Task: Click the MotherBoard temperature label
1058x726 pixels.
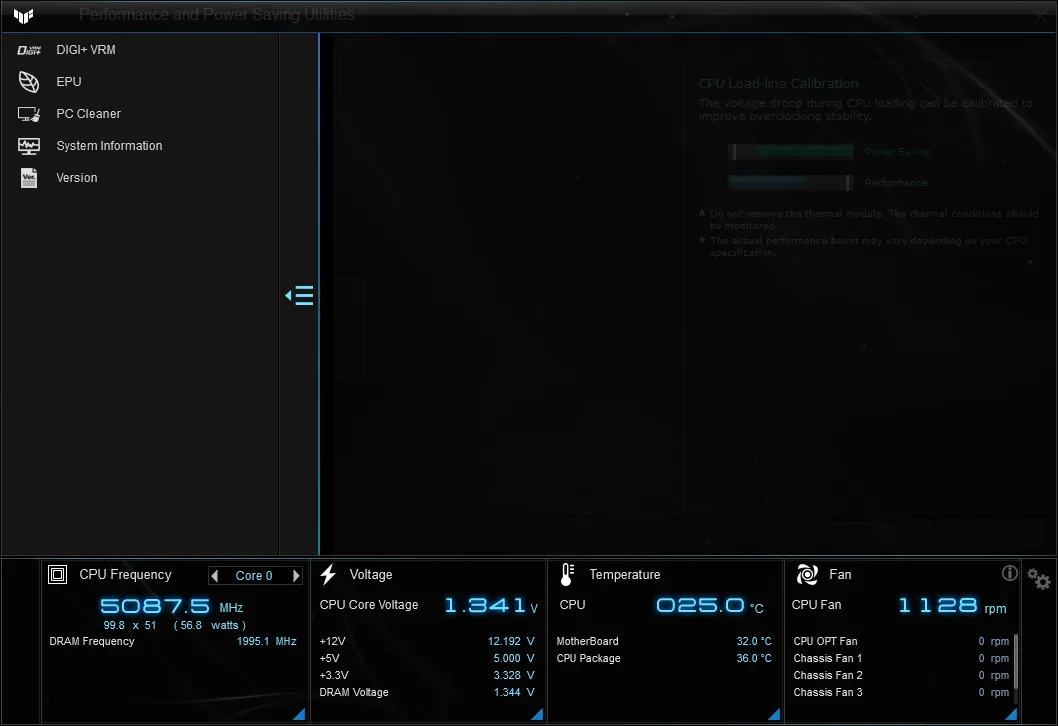Action: (x=587, y=642)
